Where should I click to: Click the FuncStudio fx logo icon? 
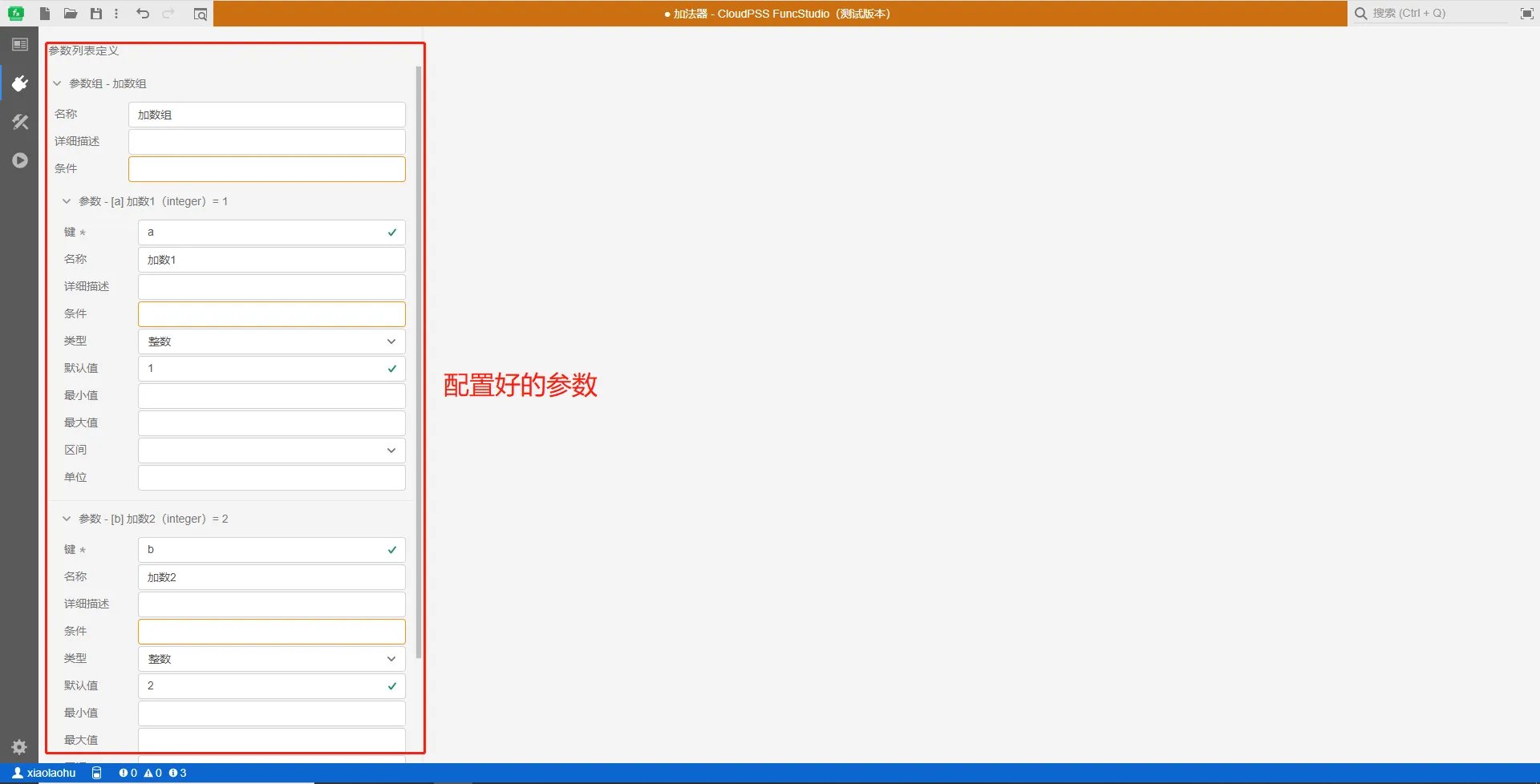tap(16, 14)
